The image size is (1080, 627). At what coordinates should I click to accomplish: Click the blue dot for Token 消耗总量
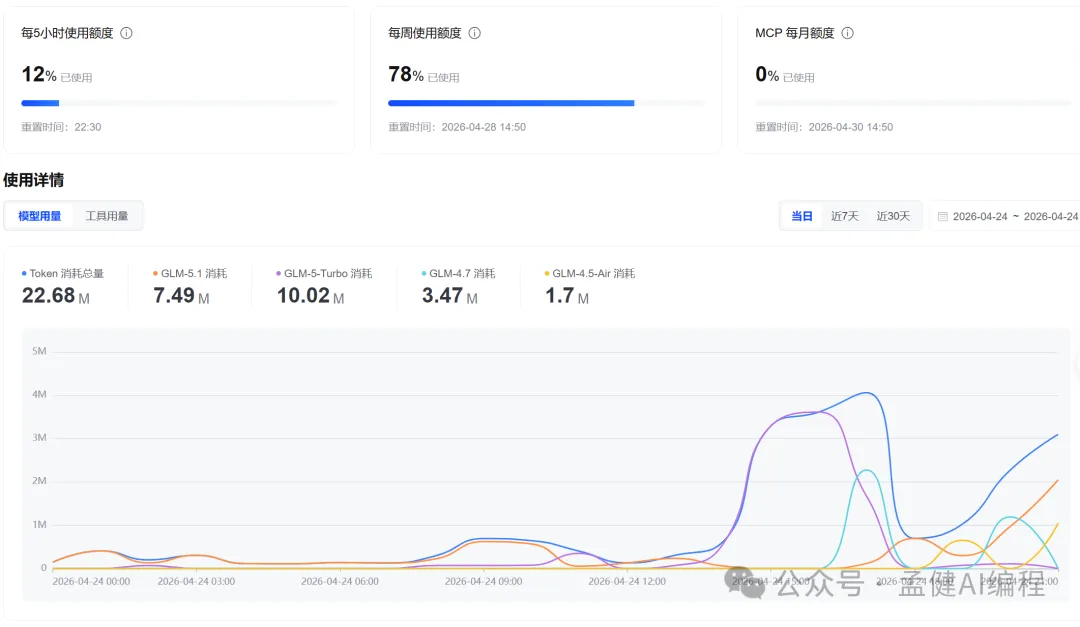(24, 273)
